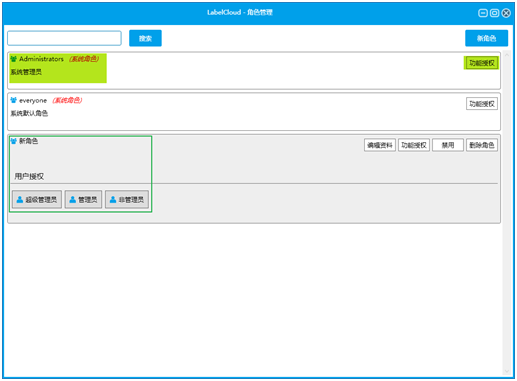Create a role with the 新角色 button
Screen dimensions: 517x381
pyautogui.click(x=486, y=38)
